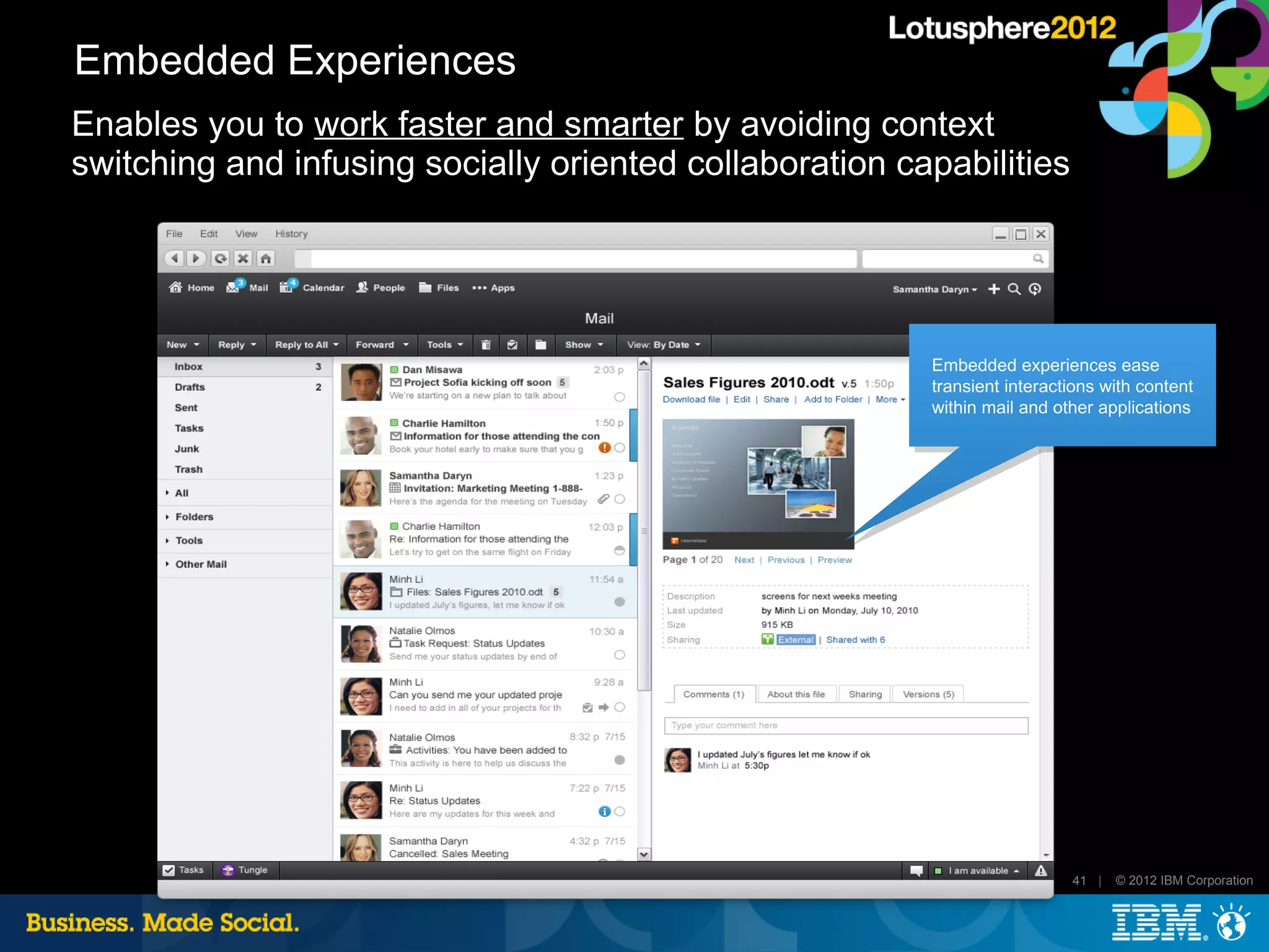The image size is (1269, 952).
Task: Click the plus icon next to Samantha Daryn
Action: click(x=994, y=289)
